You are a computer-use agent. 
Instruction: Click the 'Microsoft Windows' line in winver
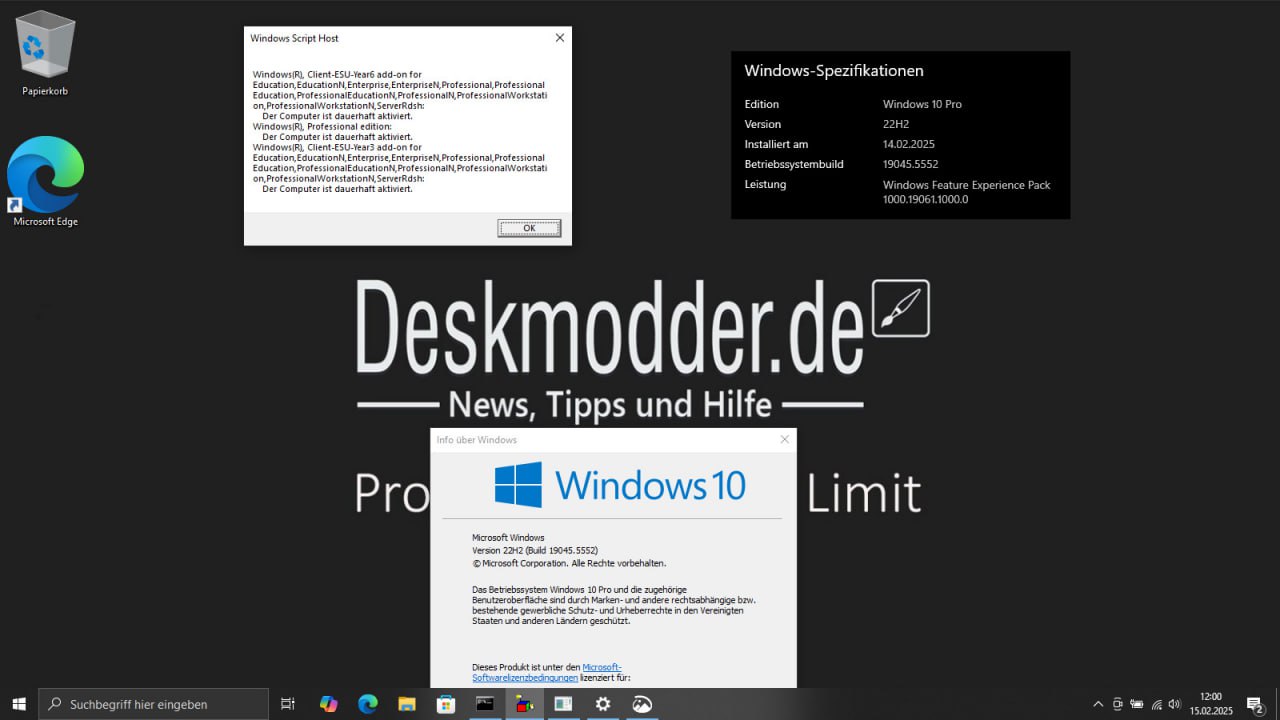coord(508,537)
